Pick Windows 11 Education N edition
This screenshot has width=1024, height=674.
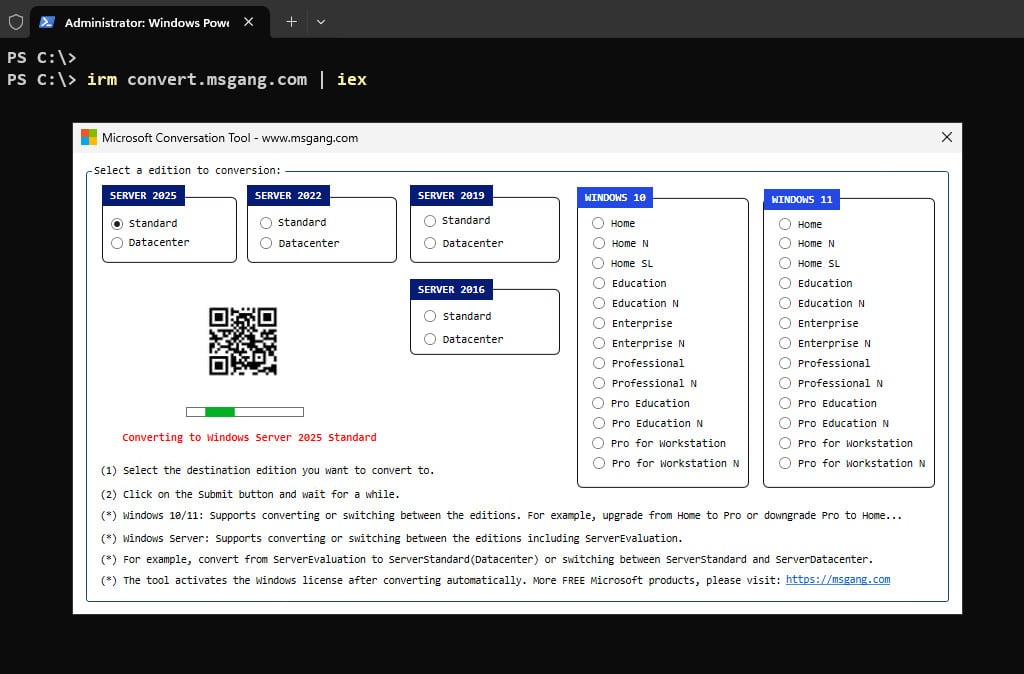(x=785, y=303)
